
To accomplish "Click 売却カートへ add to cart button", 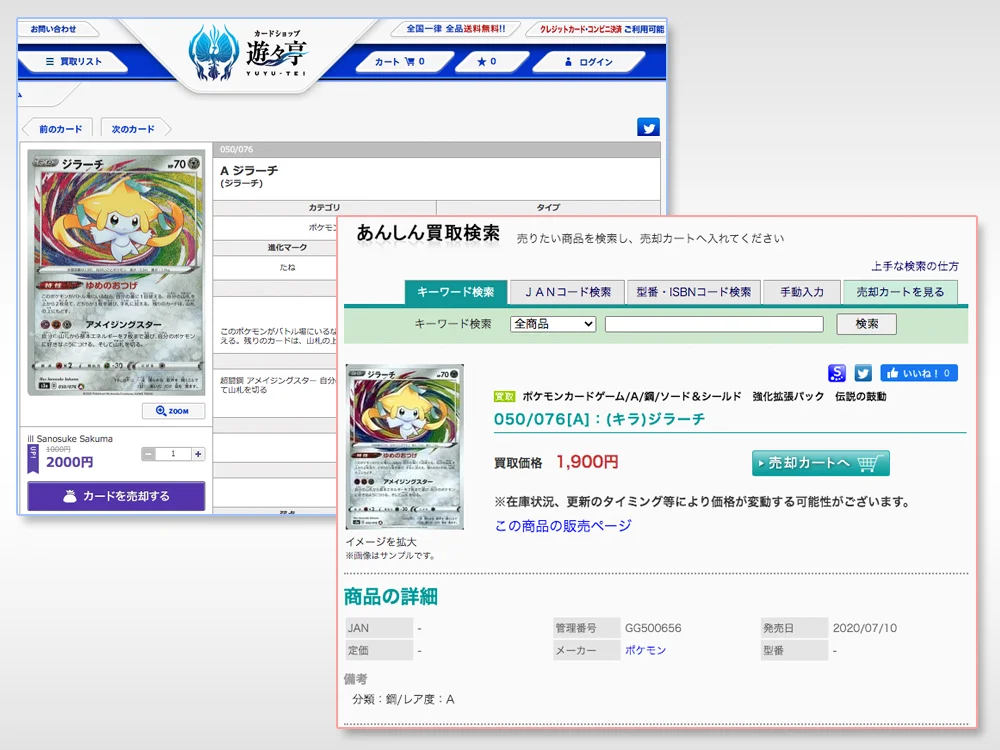I will (x=821, y=463).
